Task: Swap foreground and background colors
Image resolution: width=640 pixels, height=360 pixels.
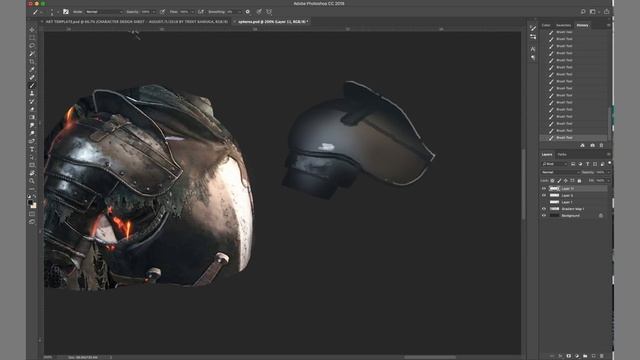Action: (35, 197)
